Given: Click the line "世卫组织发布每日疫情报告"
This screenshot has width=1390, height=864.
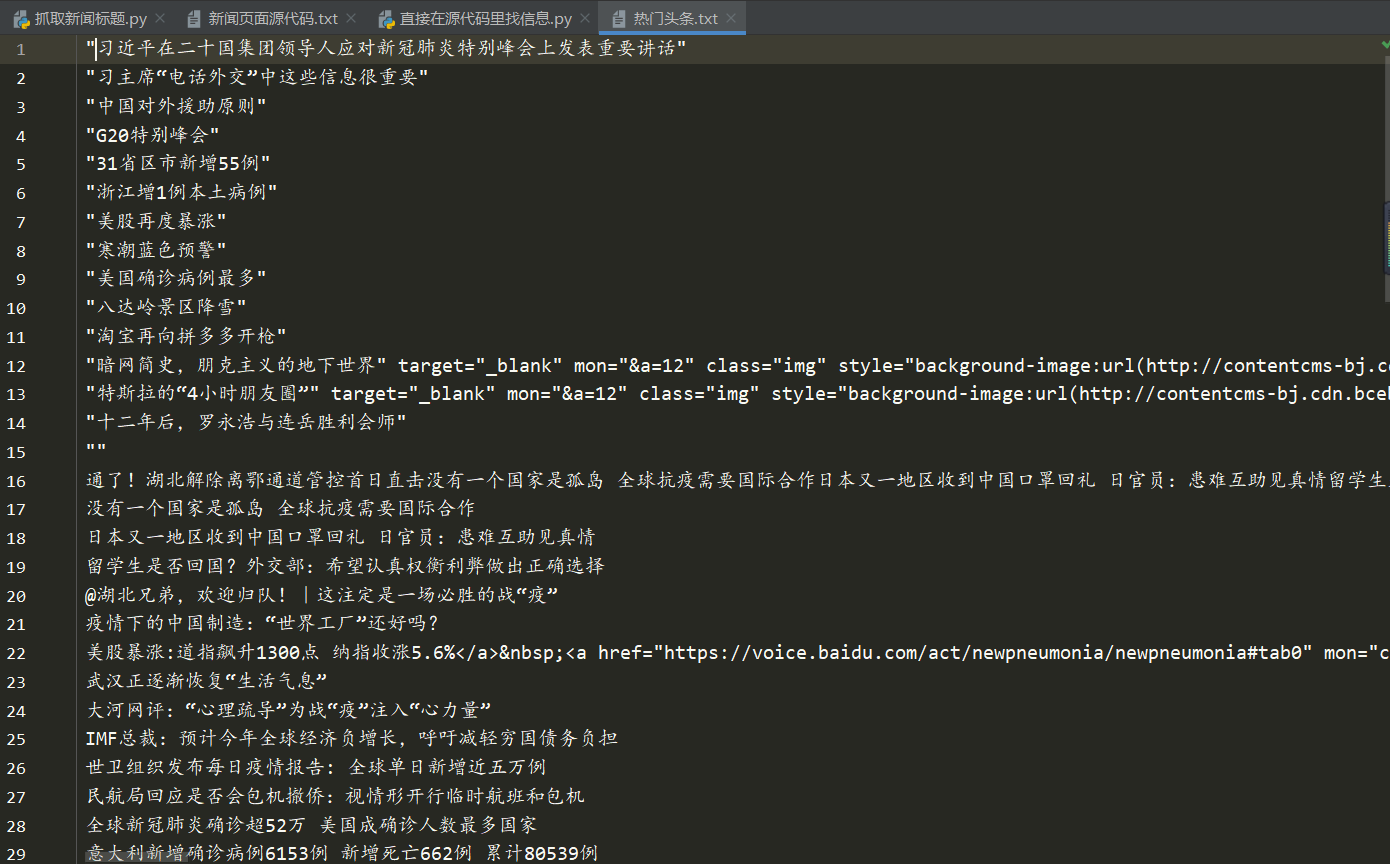Looking at the screenshot, I should (x=316, y=768).
